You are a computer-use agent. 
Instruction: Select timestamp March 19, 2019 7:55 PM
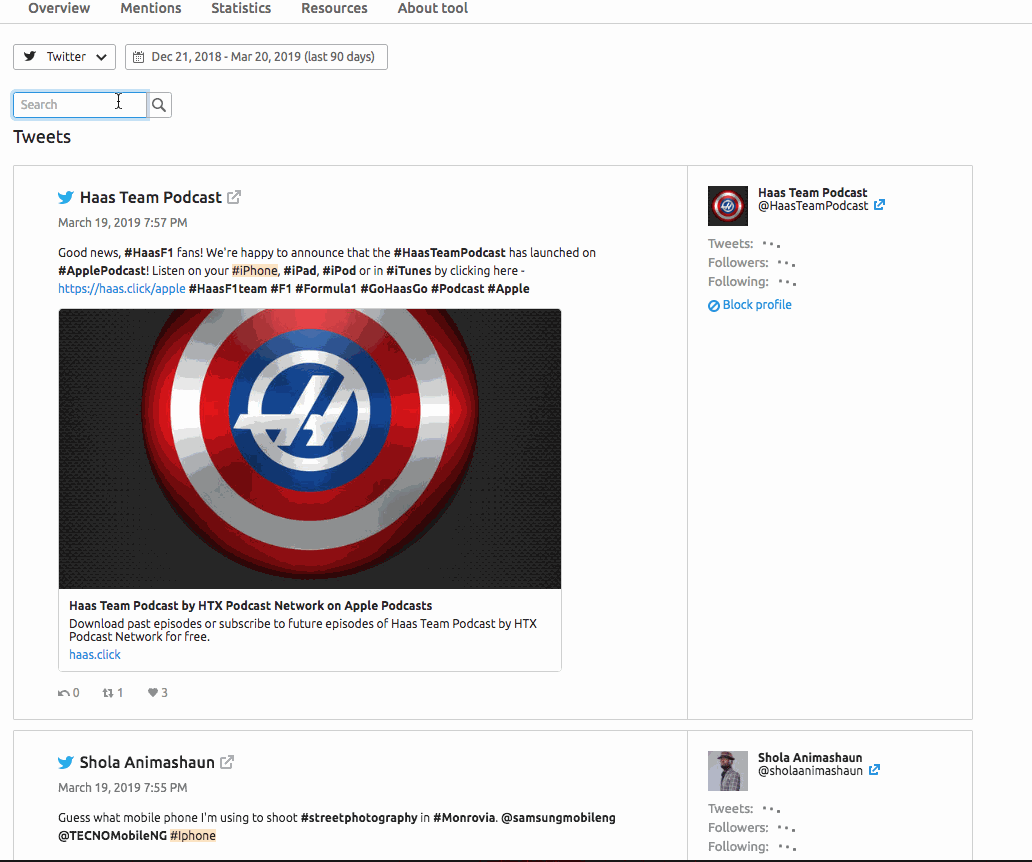[x=122, y=788]
